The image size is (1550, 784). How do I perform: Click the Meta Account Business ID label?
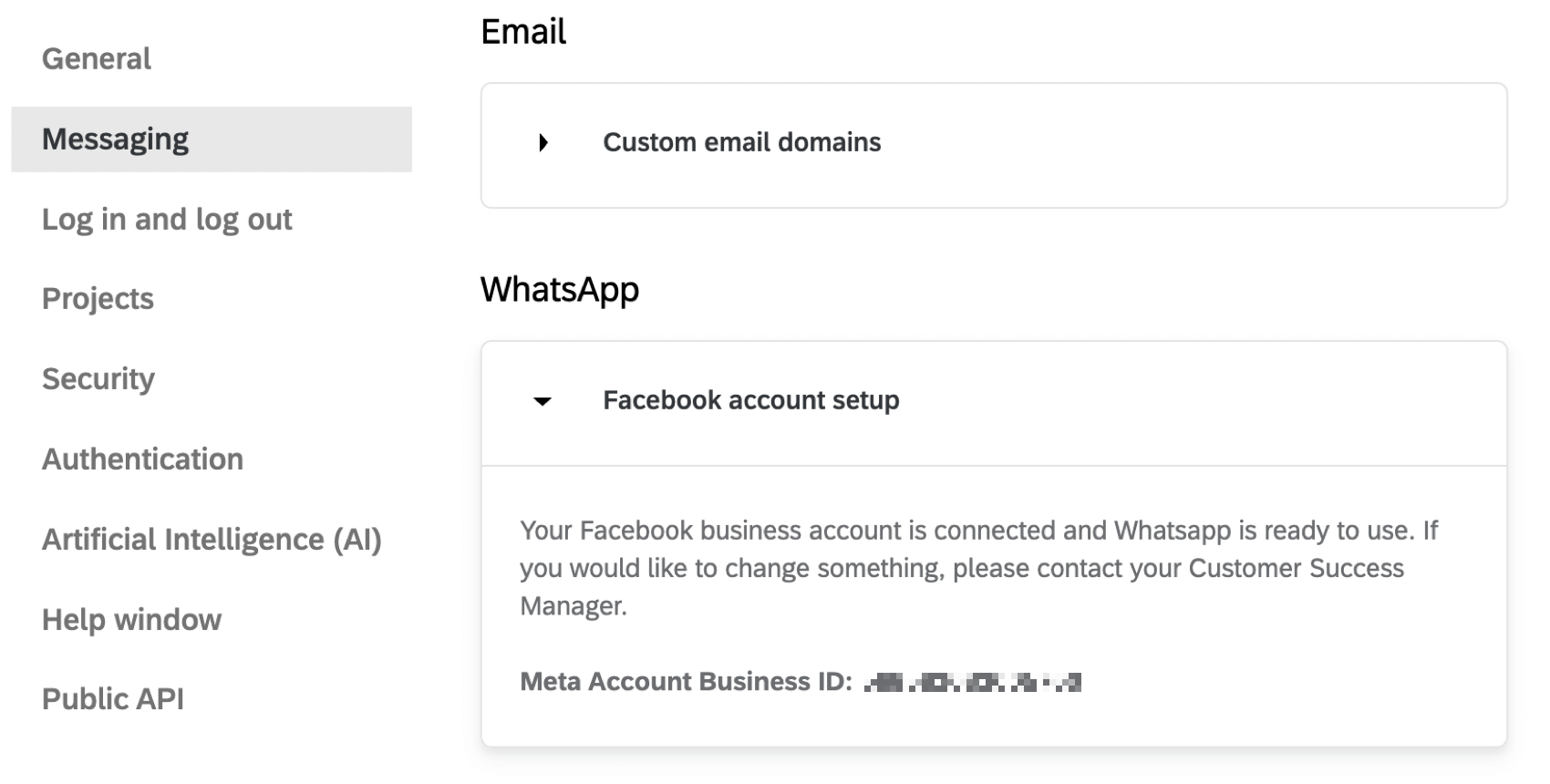[685, 681]
